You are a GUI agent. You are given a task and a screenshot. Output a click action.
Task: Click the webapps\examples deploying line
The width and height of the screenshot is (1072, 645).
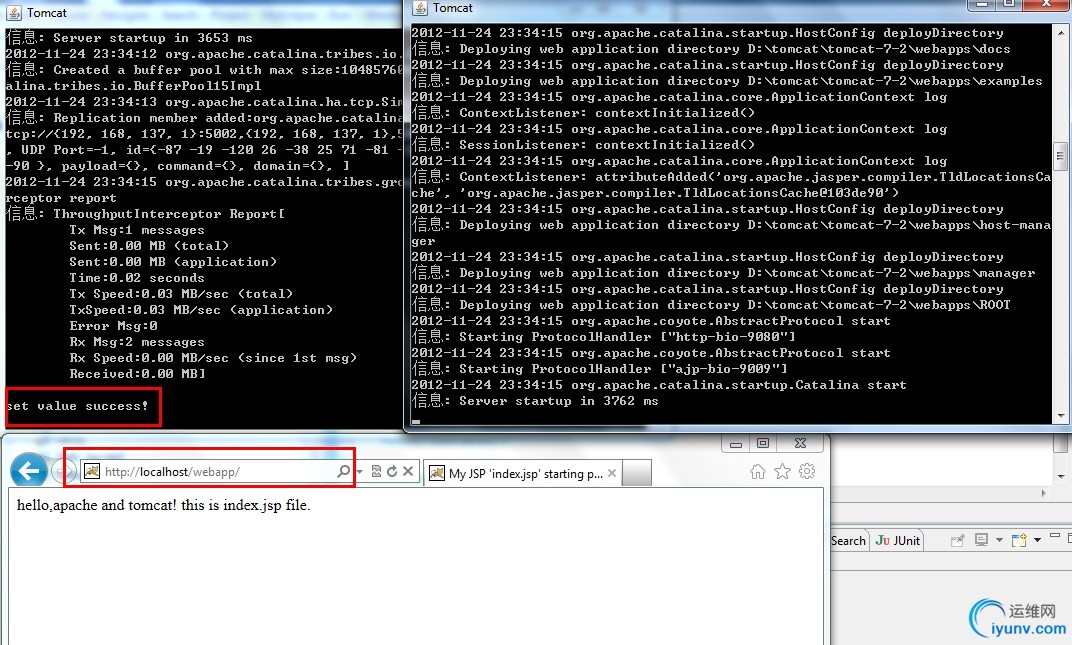point(727,81)
